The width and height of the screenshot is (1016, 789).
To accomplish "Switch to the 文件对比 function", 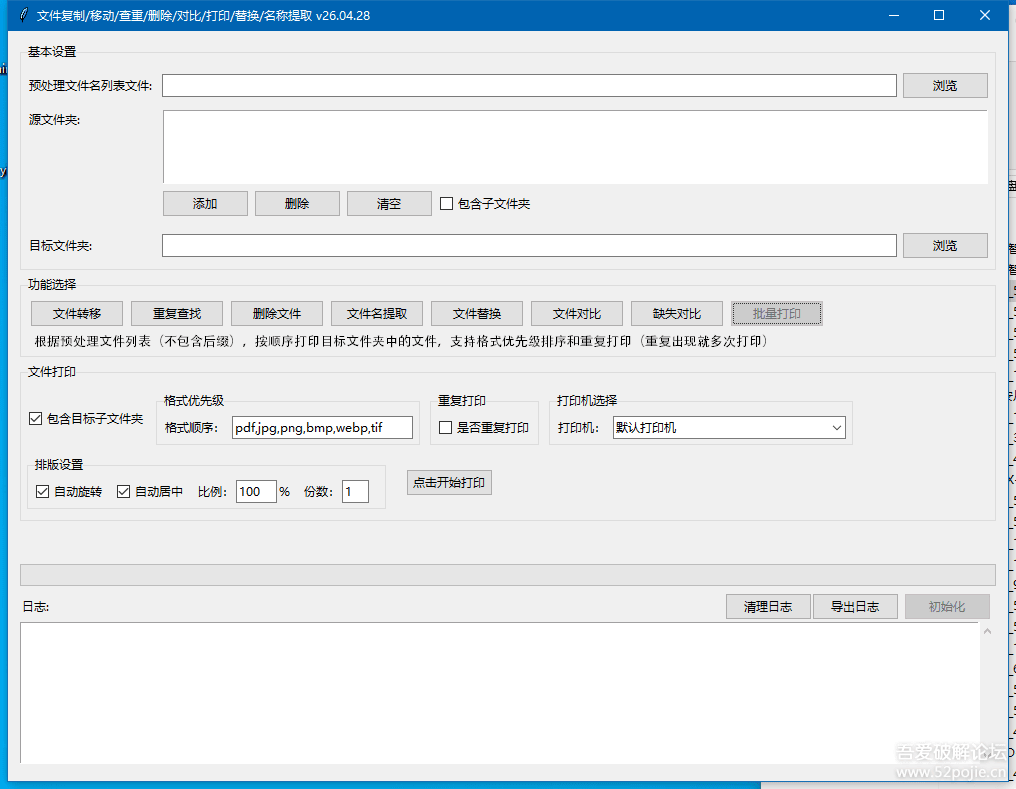I will pyautogui.click(x=577, y=314).
